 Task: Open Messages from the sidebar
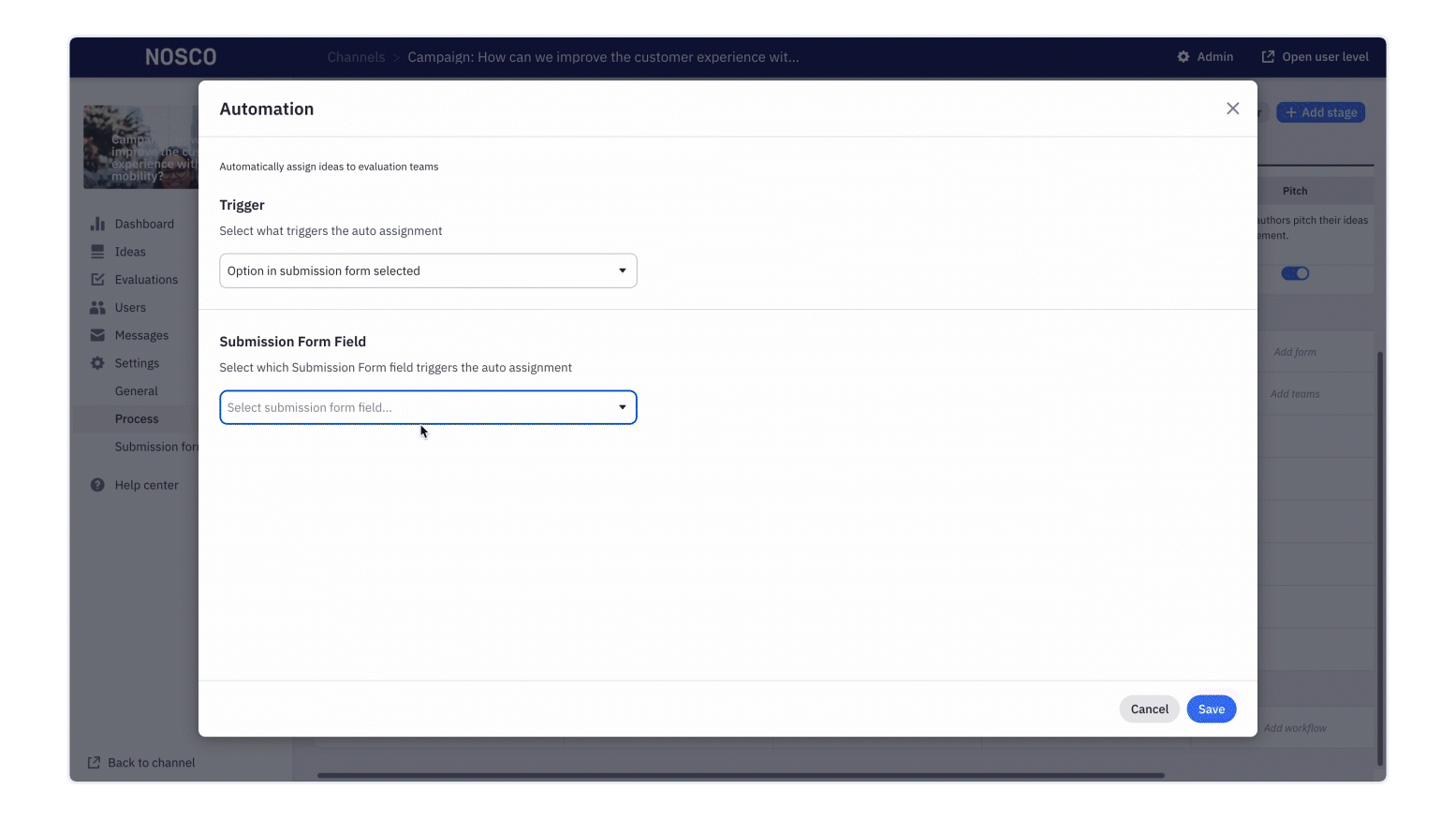pos(141,334)
